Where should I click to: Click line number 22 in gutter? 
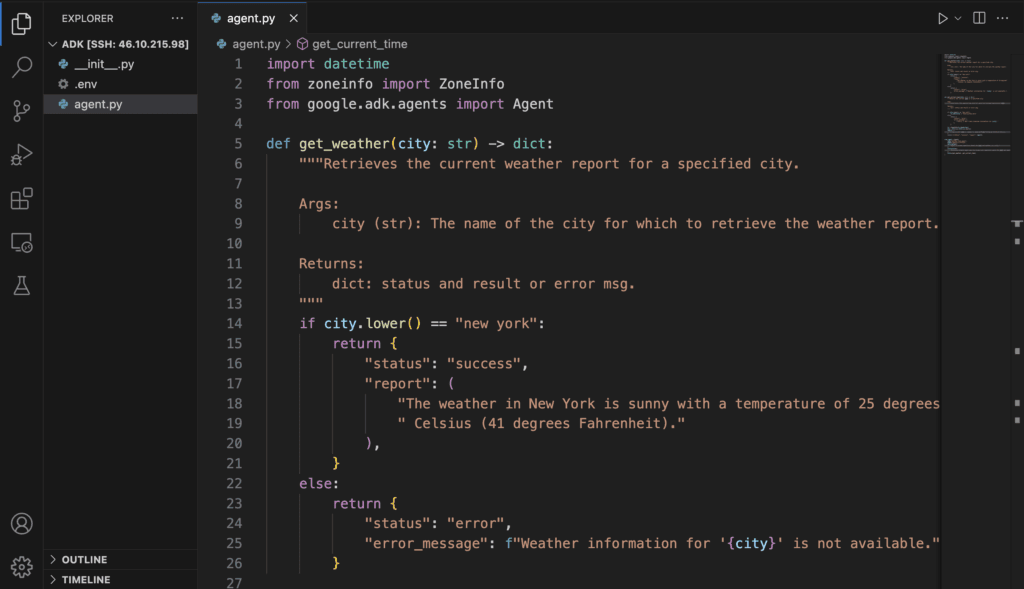point(234,483)
